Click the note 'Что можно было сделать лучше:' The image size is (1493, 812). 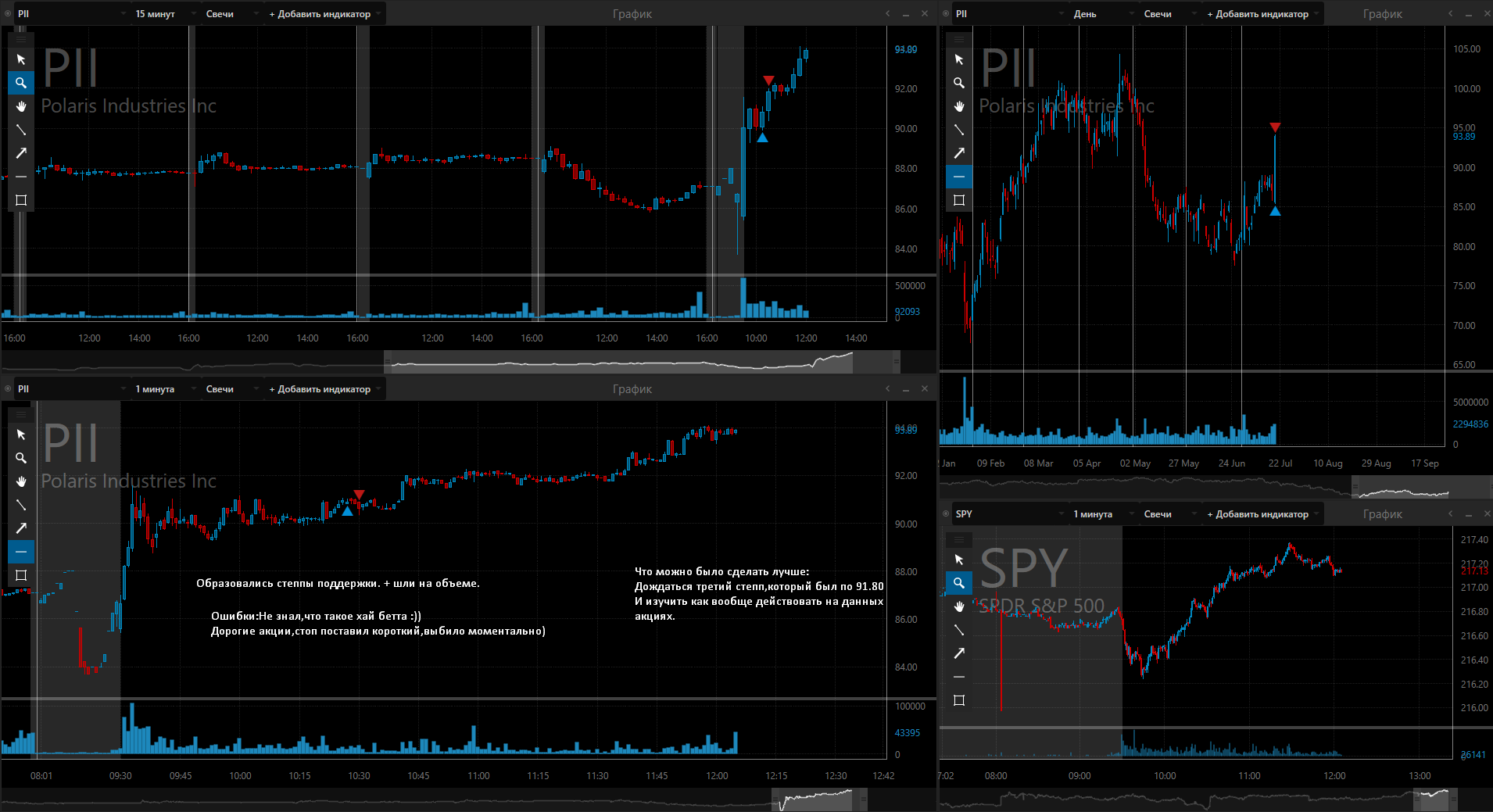(x=721, y=571)
